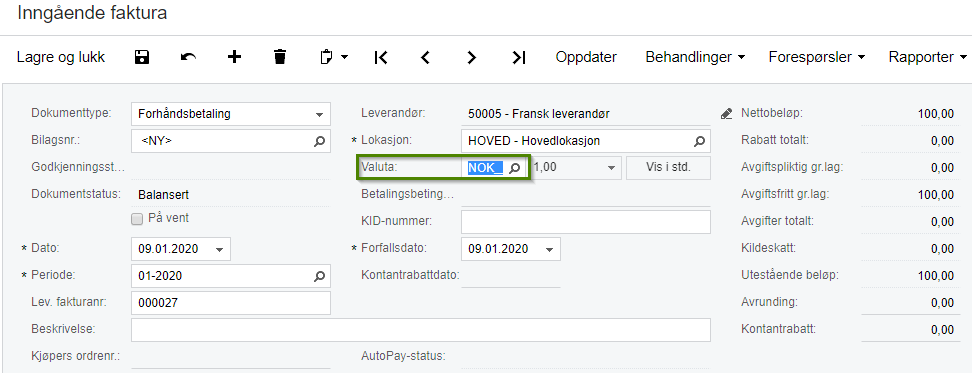
Task: Go to the previous record
Action: click(x=425, y=58)
